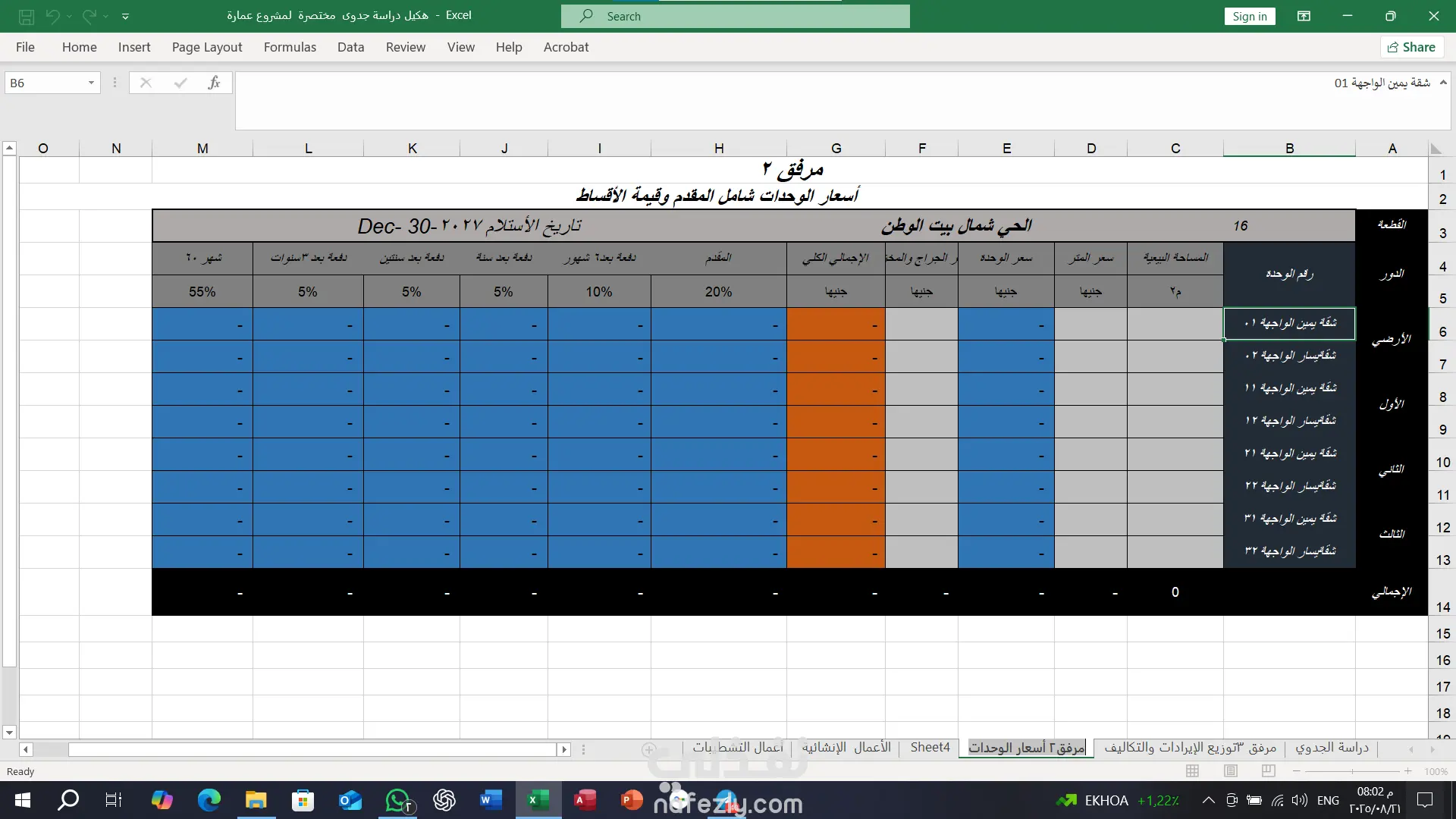Click the Insert Function fx icon
This screenshot has height=819, width=1456.
point(214,83)
